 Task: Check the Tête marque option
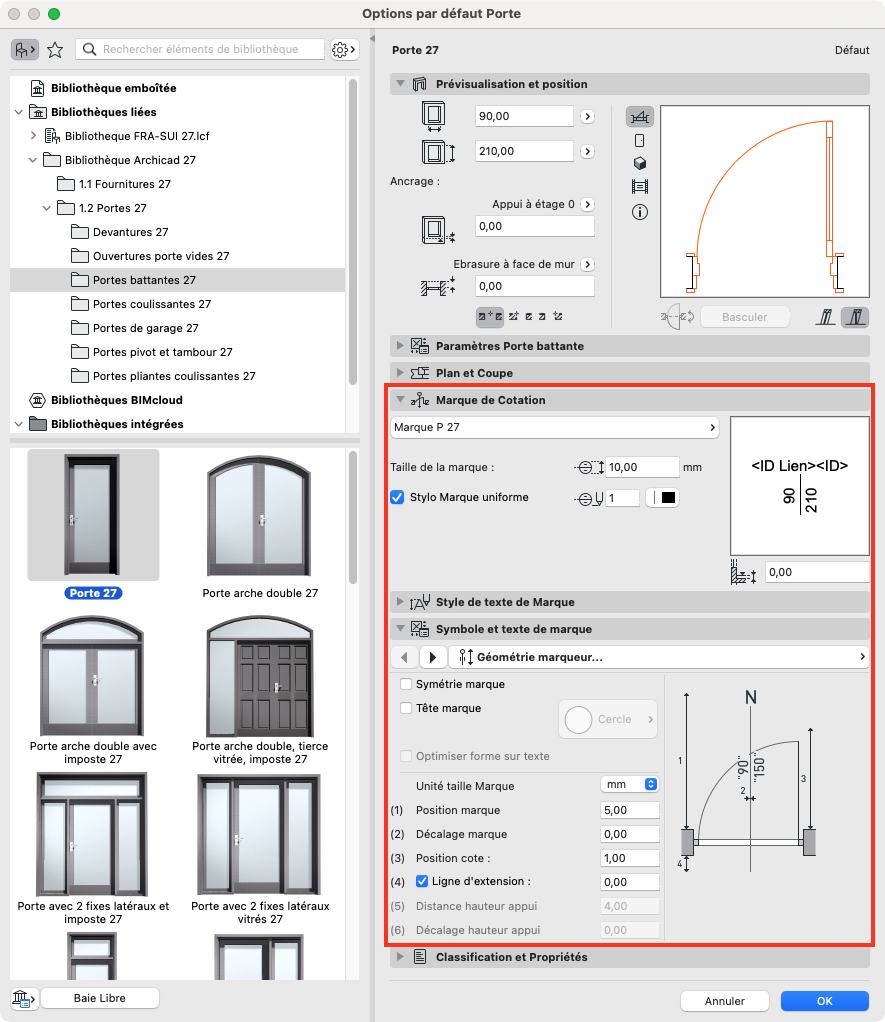tap(406, 708)
